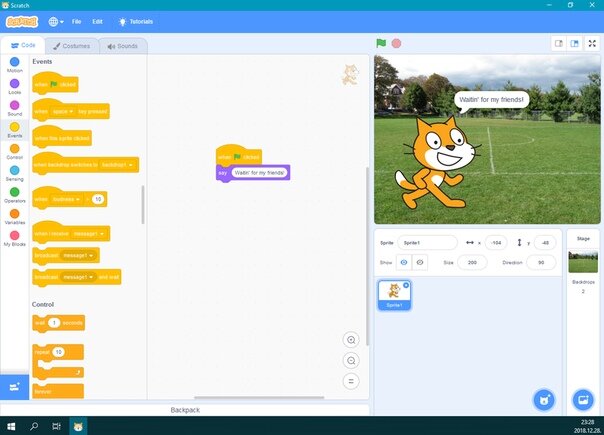Viewport: 604px width, 435px height.
Task: Open Windows Task View
Action: 56,426
